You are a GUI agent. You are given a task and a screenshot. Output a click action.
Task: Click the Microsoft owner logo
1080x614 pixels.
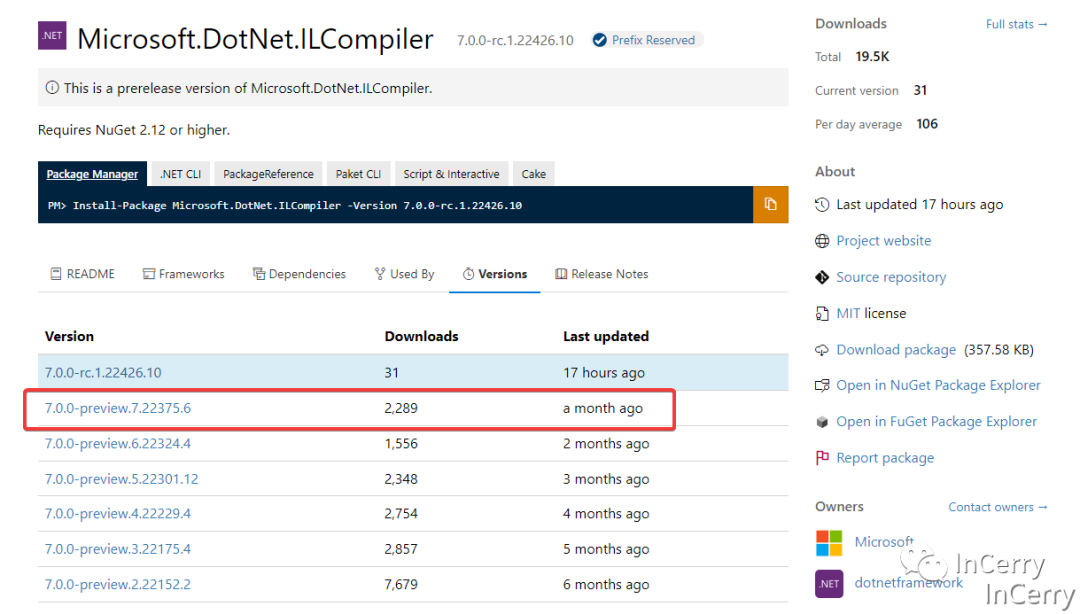coord(829,543)
